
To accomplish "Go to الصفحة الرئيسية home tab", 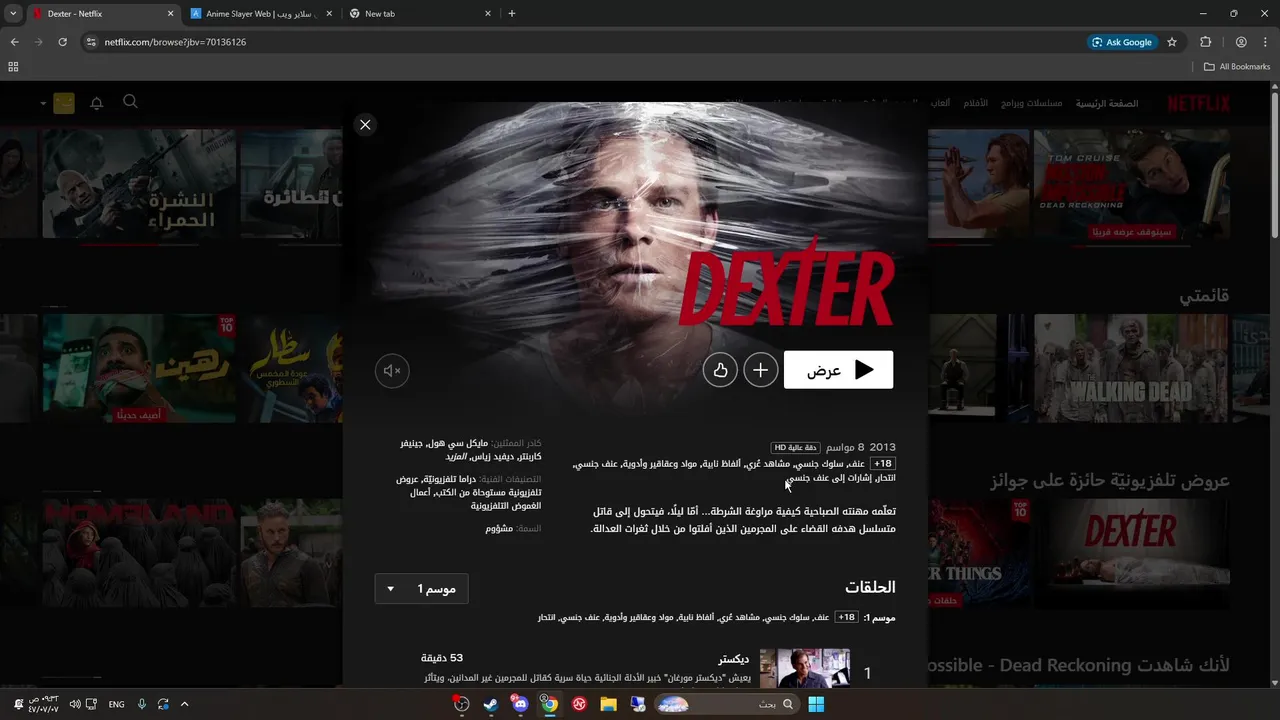I will pyautogui.click(x=1107, y=103).
